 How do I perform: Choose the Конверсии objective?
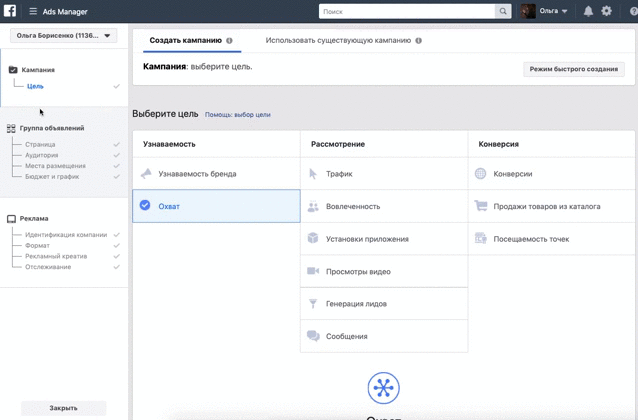(552, 174)
